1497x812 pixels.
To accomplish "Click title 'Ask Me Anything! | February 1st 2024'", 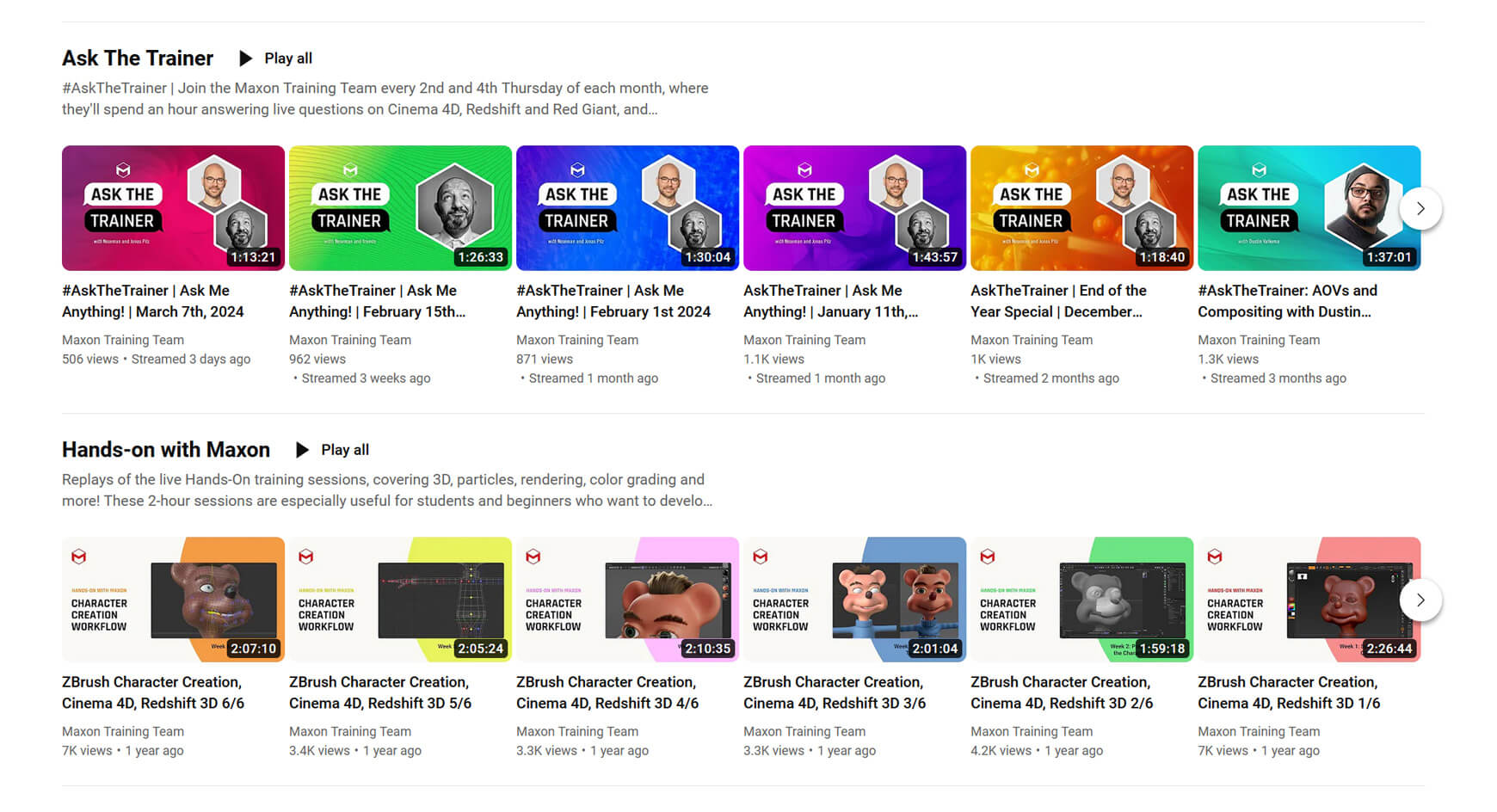I will click(613, 301).
